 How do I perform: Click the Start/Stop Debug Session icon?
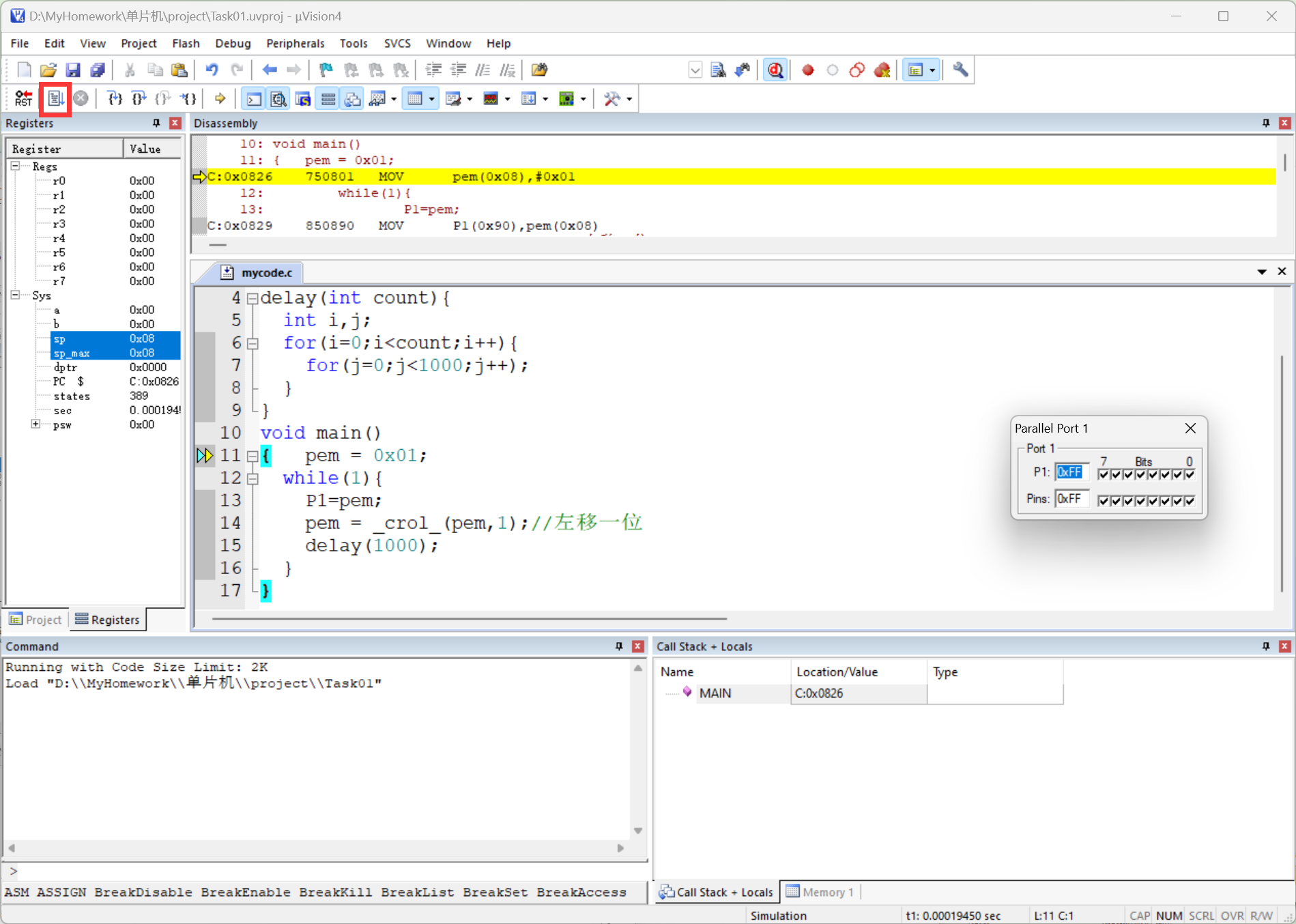[x=775, y=70]
